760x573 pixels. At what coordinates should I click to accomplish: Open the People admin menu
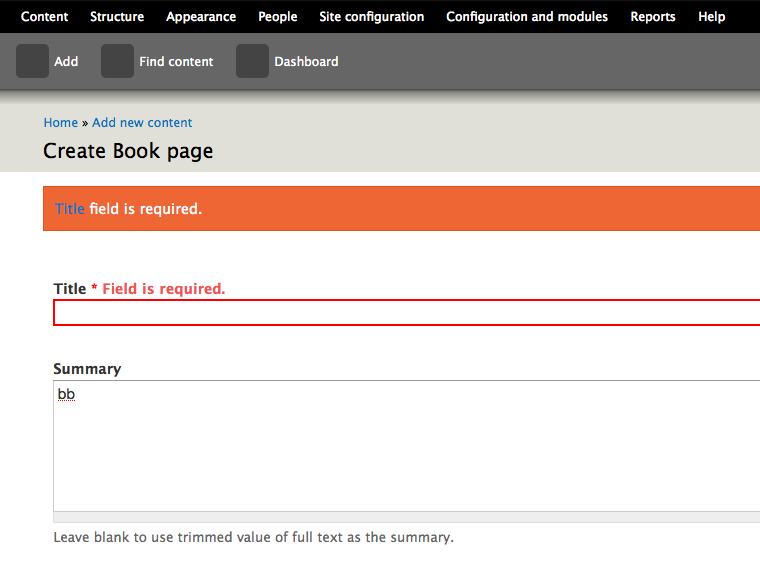pyautogui.click(x=277, y=17)
